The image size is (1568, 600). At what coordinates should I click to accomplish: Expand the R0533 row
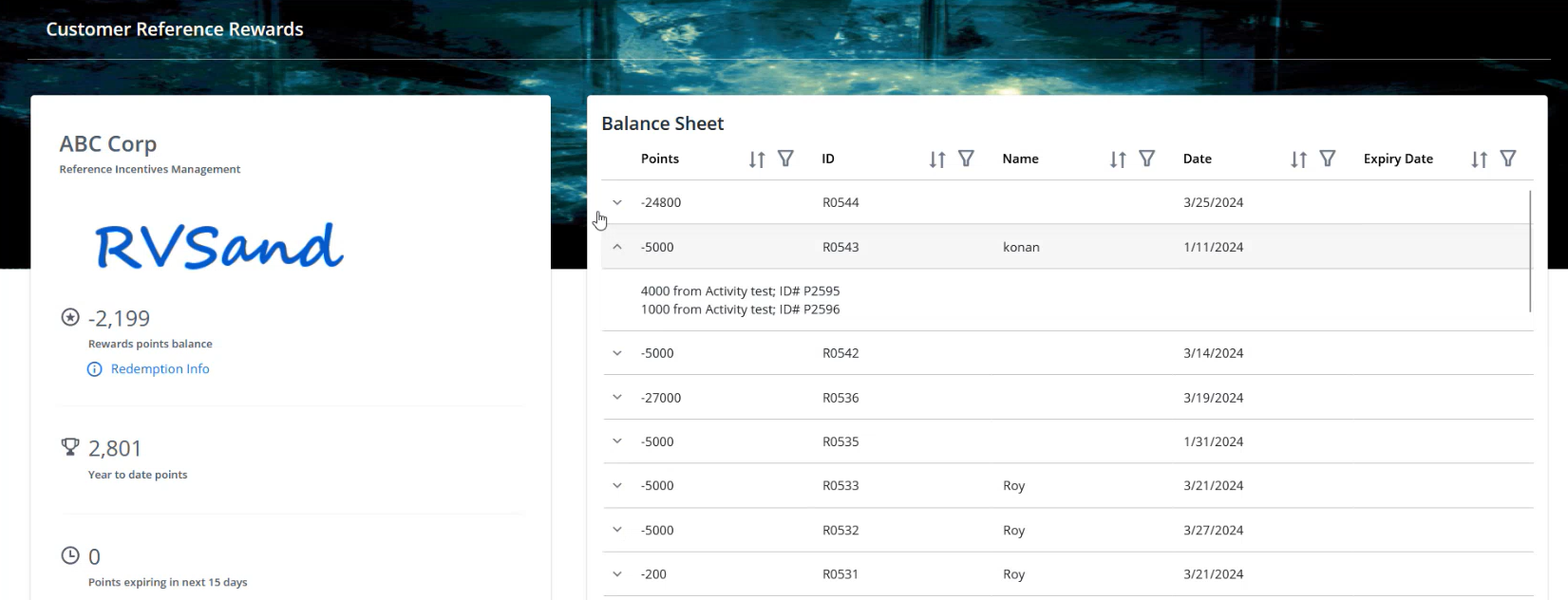[x=617, y=485]
